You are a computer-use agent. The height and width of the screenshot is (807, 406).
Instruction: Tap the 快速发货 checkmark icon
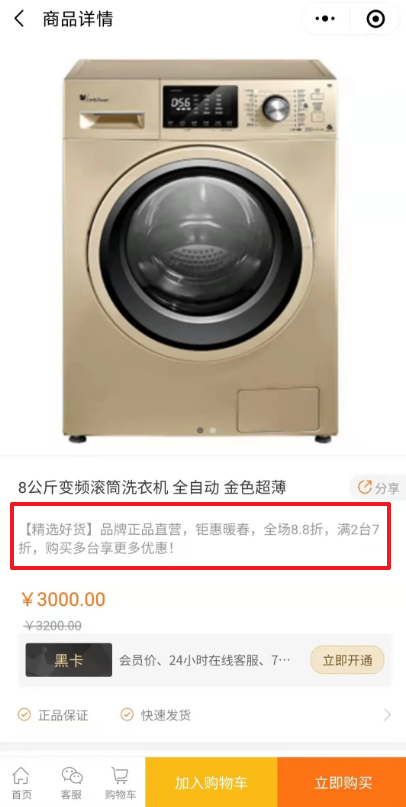[127, 714]
